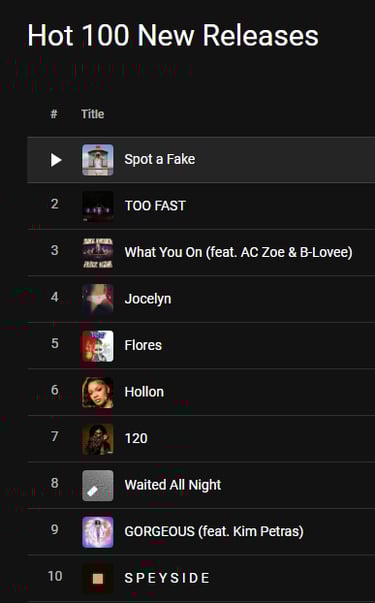Open What You On album artwork
Image resolution: width=375 pixels, height=603 pixels.
(x=98, y=253)
